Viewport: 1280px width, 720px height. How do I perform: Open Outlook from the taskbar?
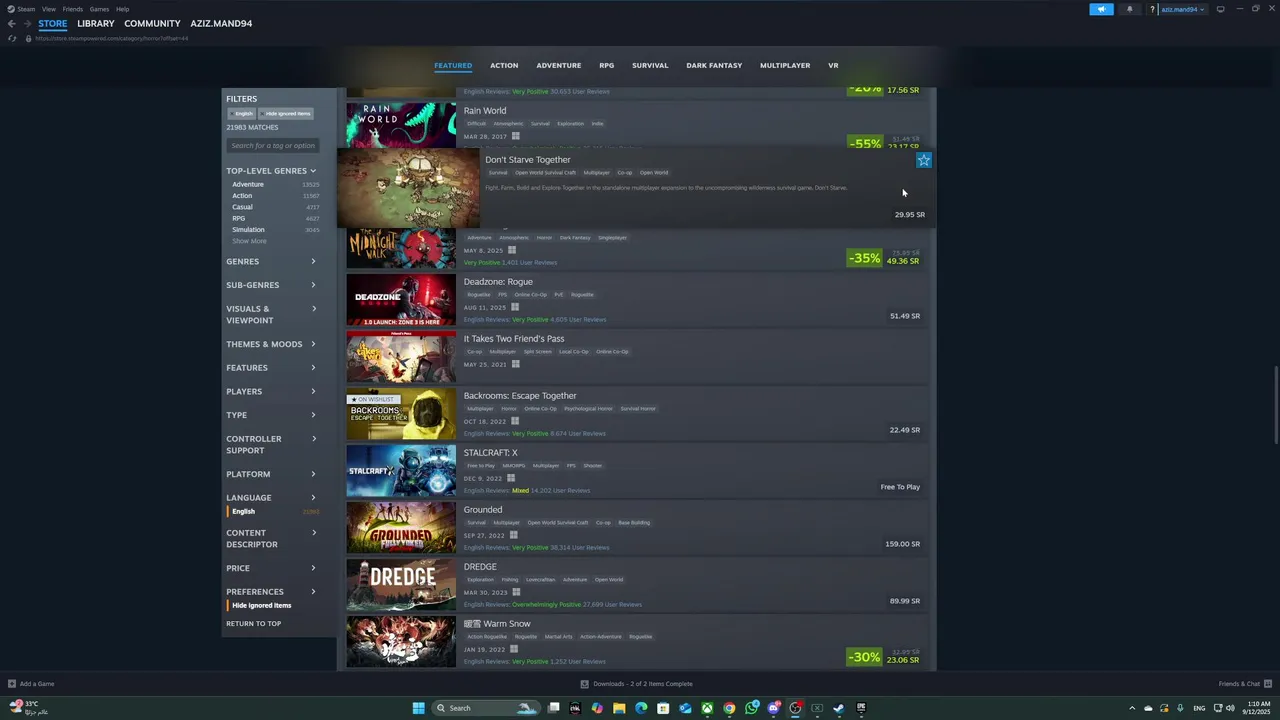(x=685, y=708)
